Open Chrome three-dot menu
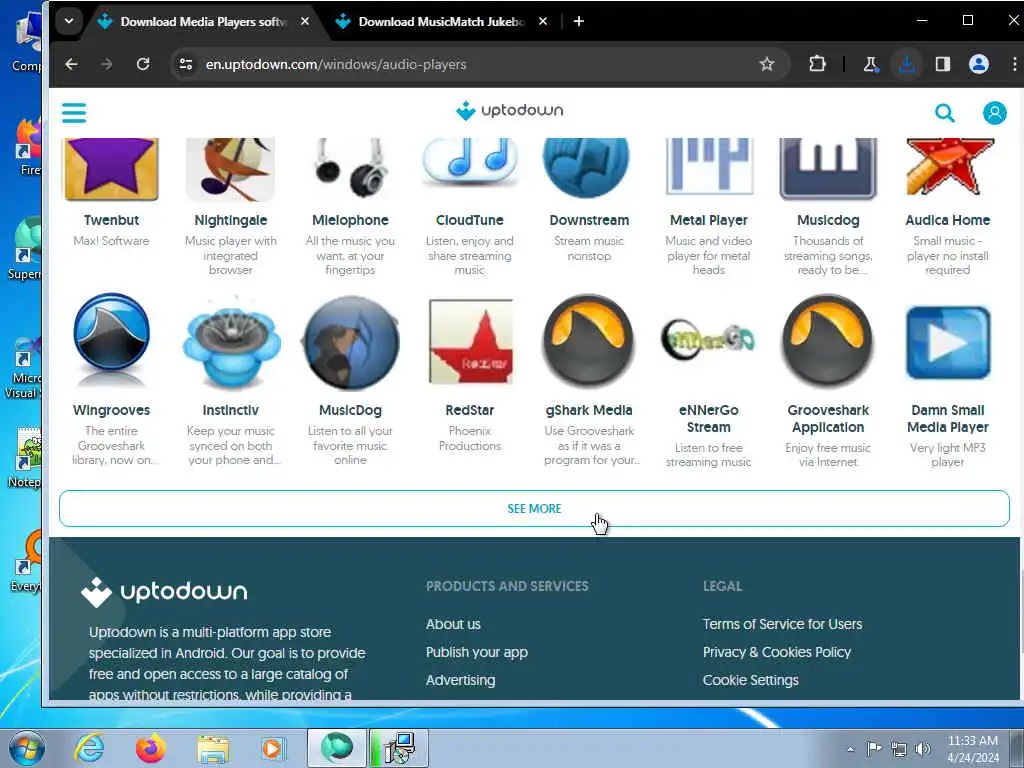1024x768 pixels. pos(1014,64)
